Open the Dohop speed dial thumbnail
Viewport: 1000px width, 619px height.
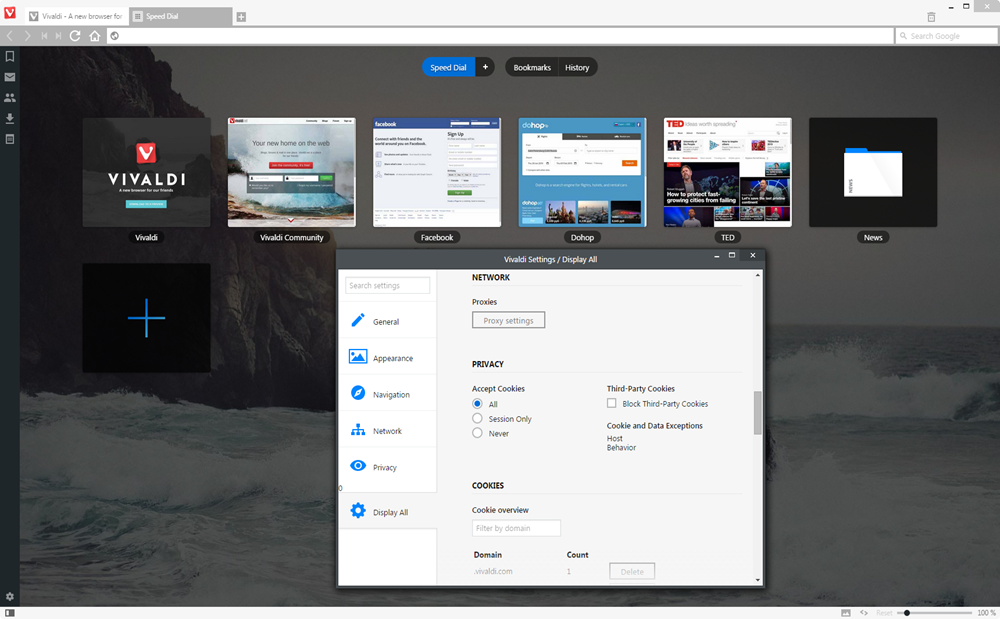582,172
